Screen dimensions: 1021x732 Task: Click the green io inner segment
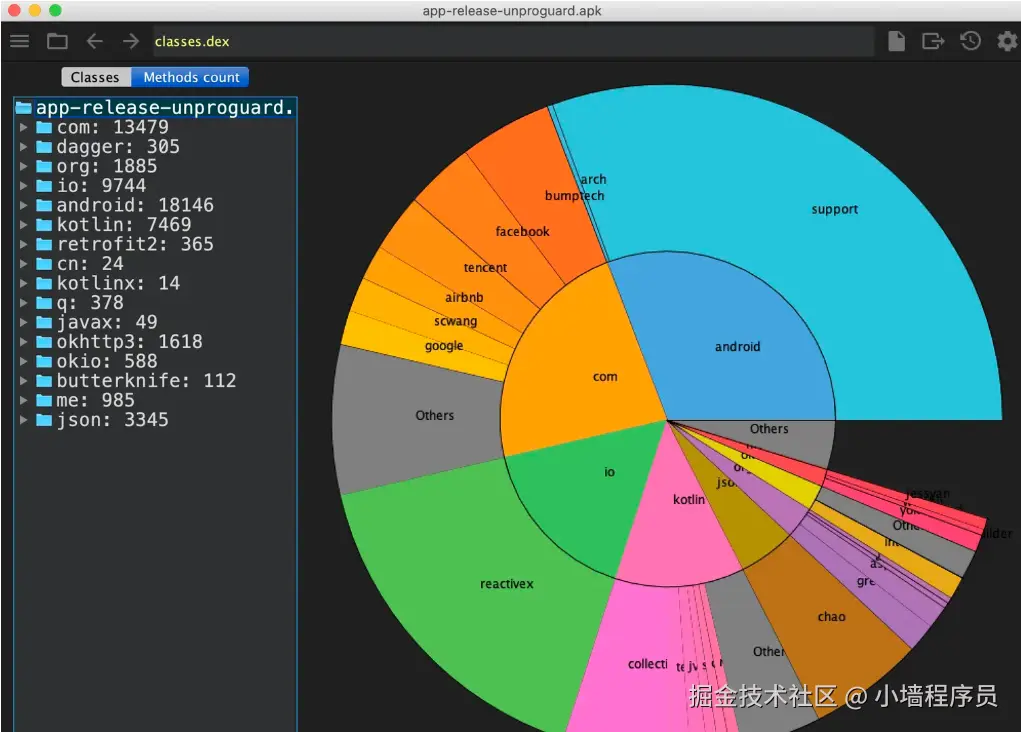586,501
